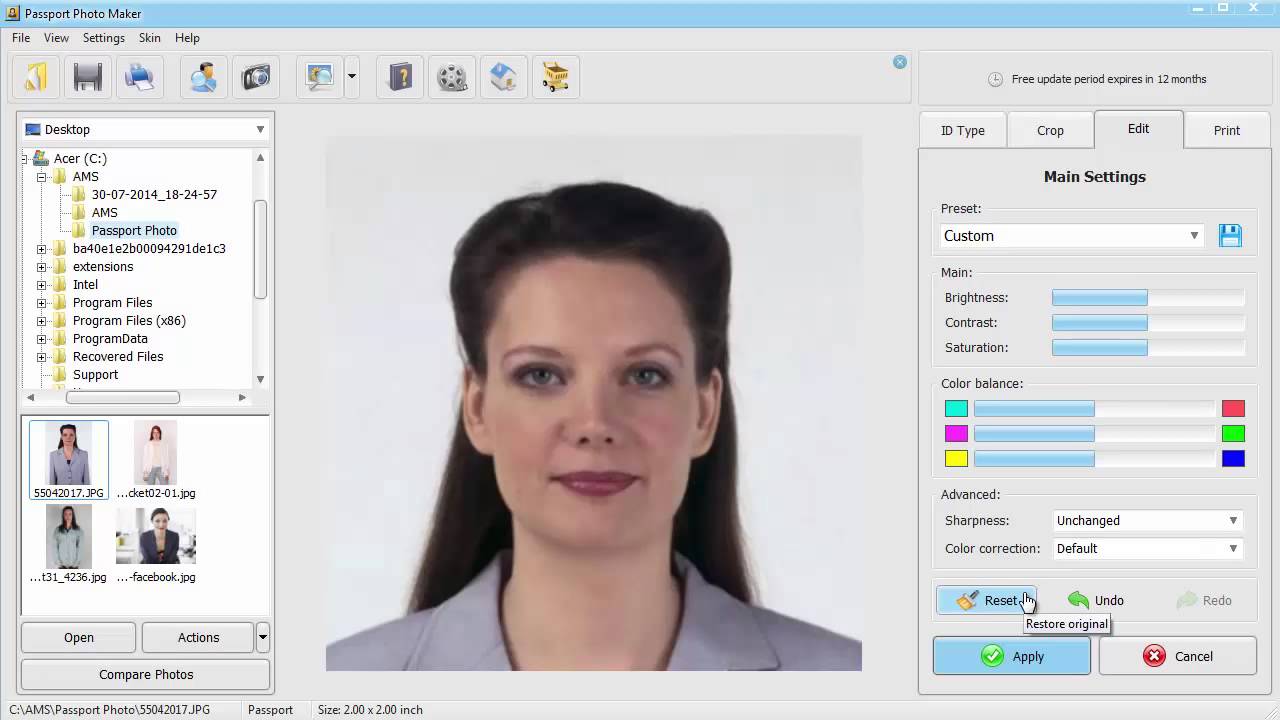Viewport: 1280px width, 720px height.
Task: Adjust the Saturation slider
Action: [1148, 348]
